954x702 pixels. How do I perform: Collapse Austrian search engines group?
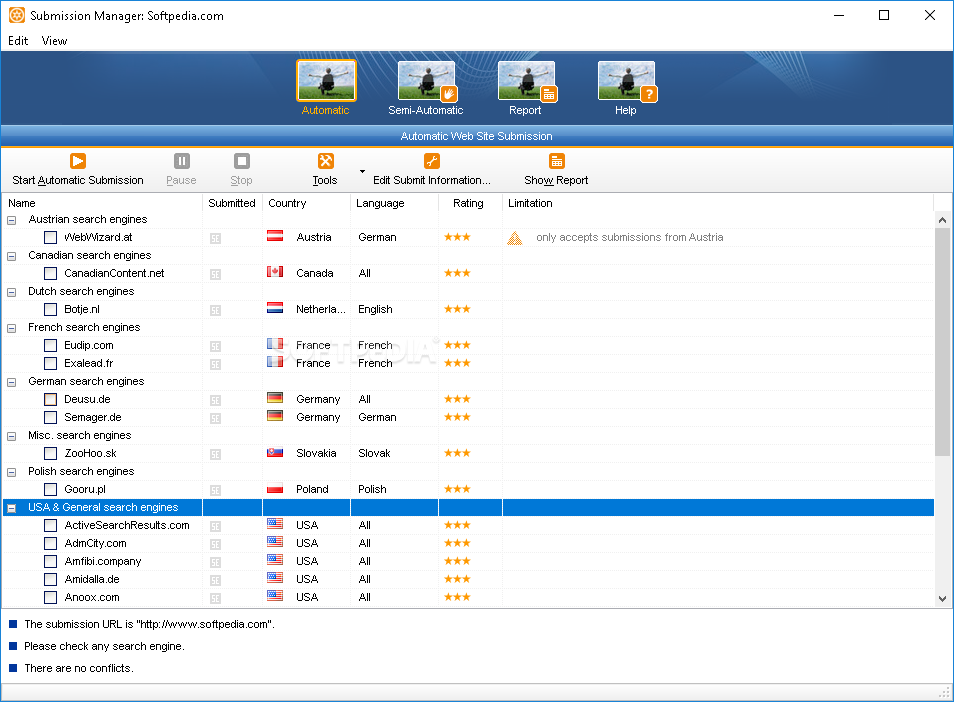[12, 220]
